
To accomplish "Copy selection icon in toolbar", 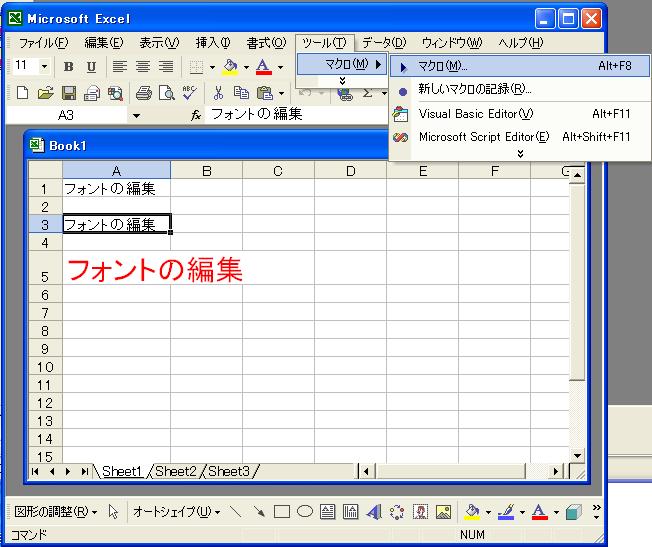I will 241,93.
